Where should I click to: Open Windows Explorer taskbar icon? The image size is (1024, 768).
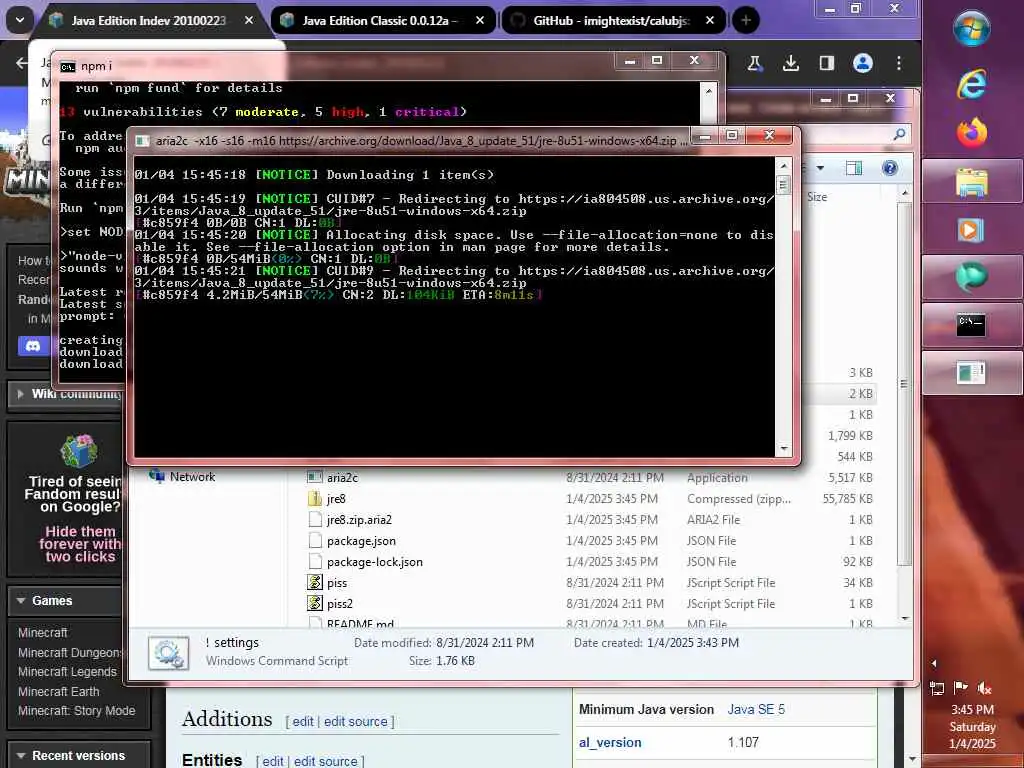[972, 182]
